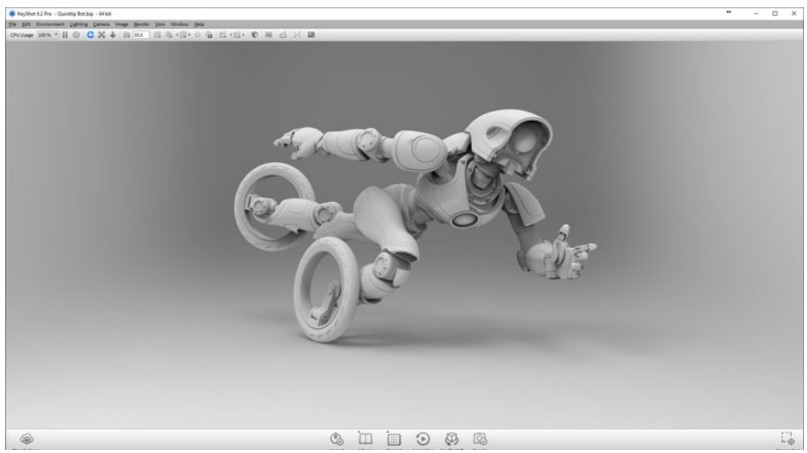Open the Project panel
Image resolution: width=807 pixels, height=453 pixels.
pos(394,438)
